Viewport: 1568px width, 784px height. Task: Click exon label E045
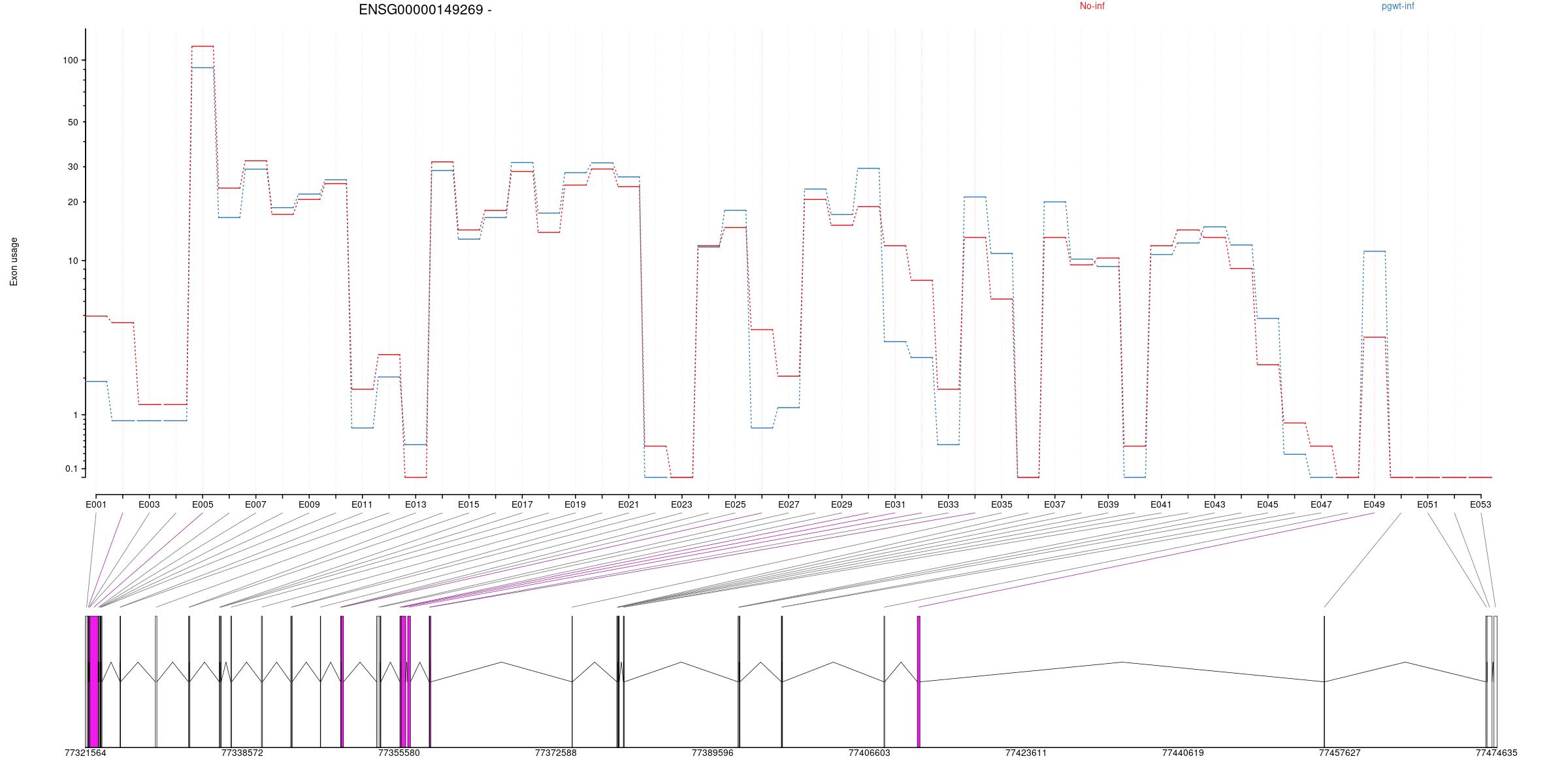click(x=1267, y=504)
